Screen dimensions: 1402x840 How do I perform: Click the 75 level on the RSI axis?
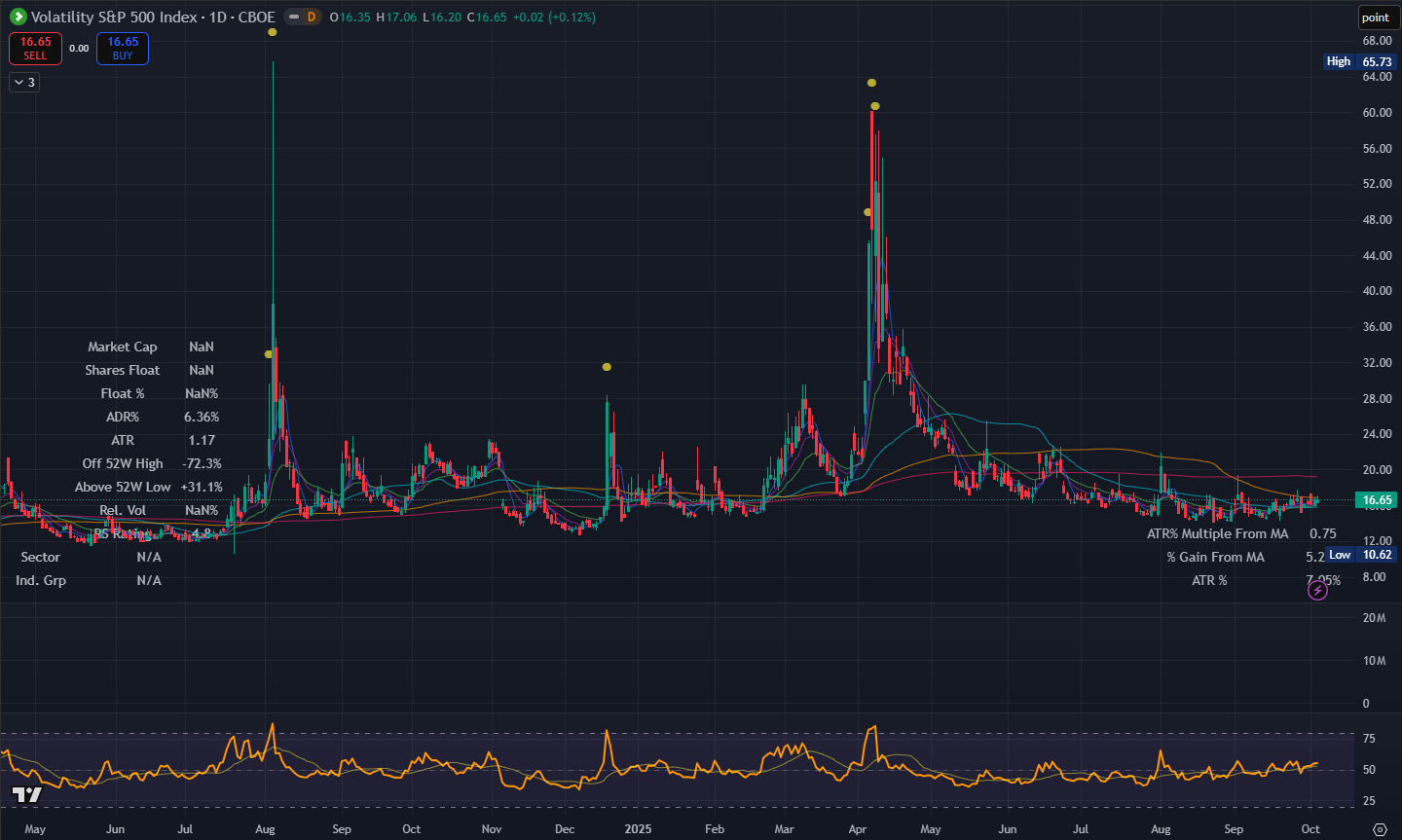[1369, 739]
